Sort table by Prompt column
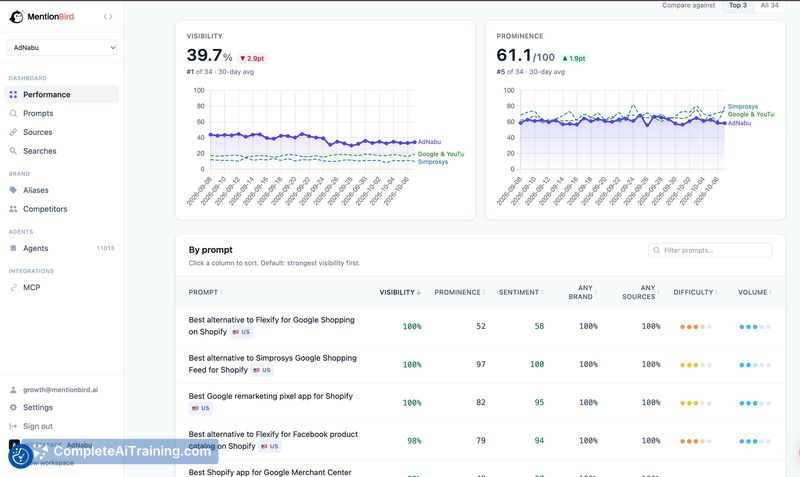Viewport: 800px width, 477px height. coord(205,292)
